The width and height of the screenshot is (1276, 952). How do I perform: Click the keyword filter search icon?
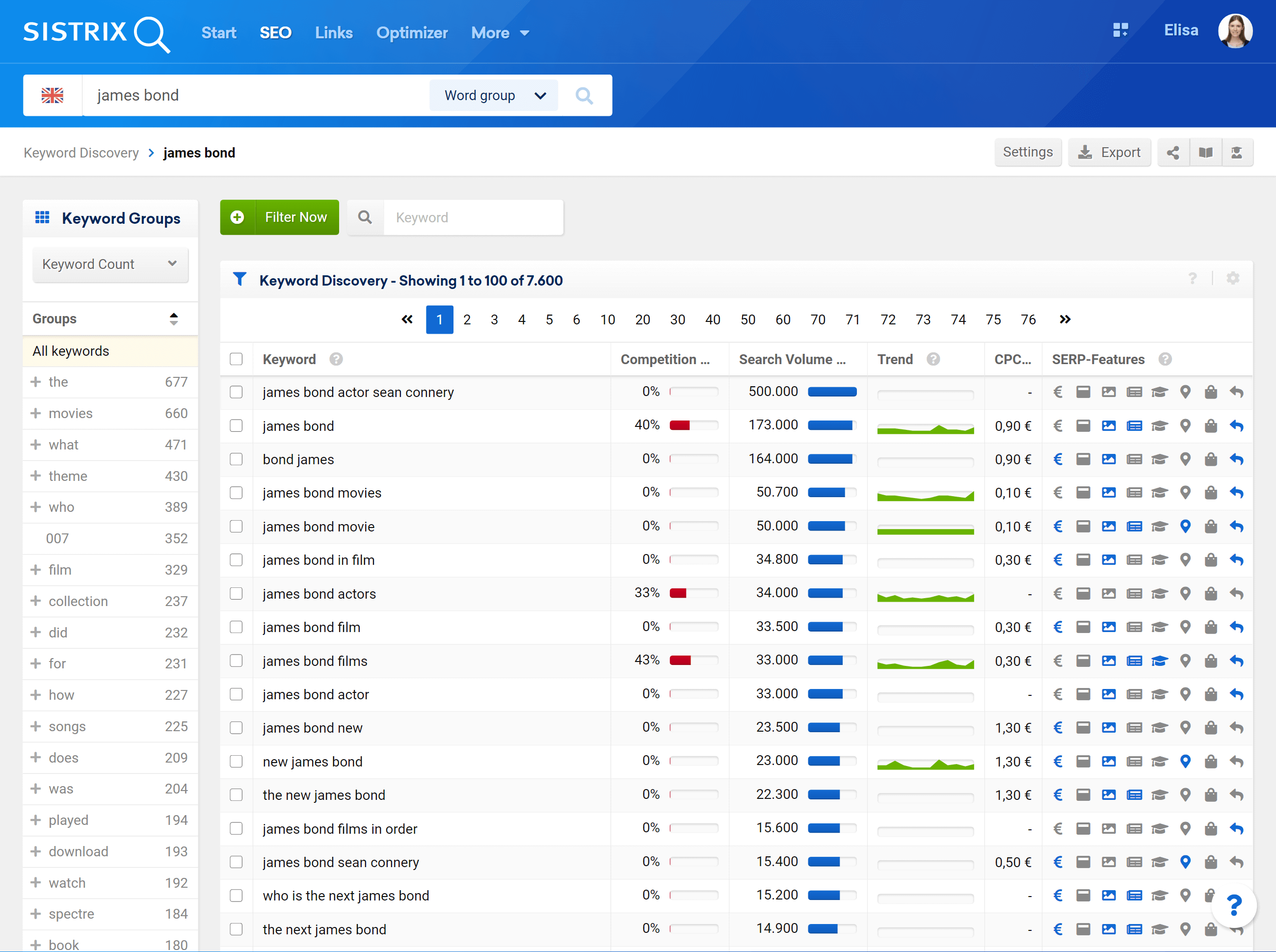(365, 217)
